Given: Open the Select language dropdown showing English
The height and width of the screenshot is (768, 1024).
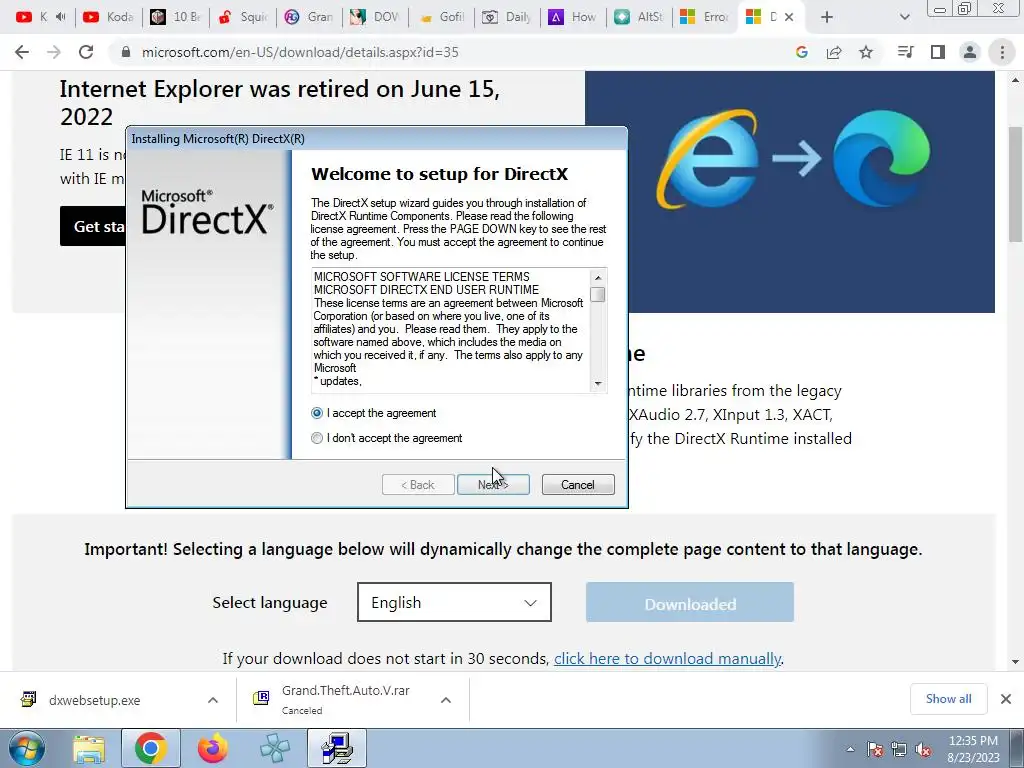Looking at the screenshot, I should pyautogui.click(x=455, y=602).
